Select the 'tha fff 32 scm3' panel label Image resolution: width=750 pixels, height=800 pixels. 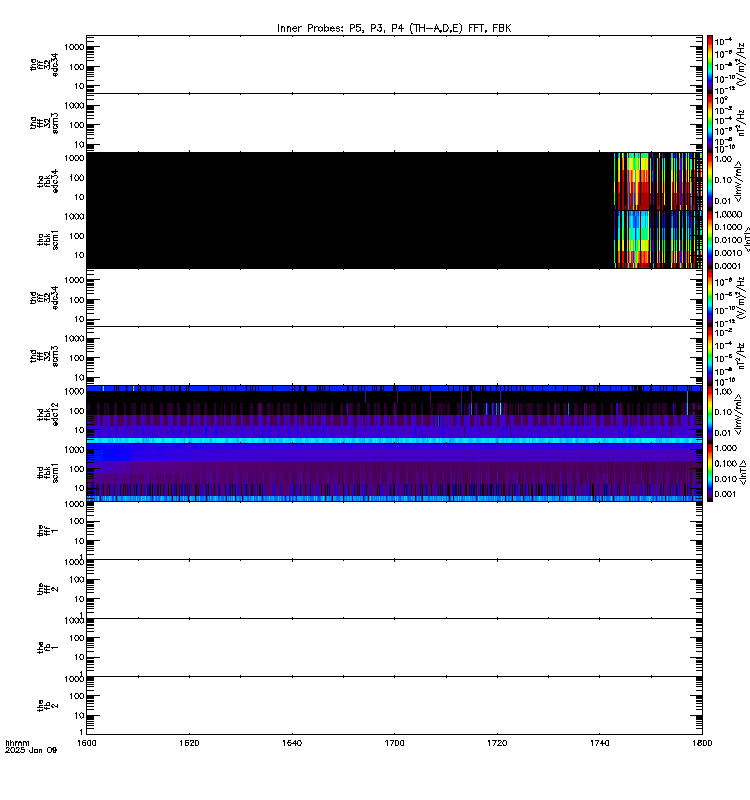tap(44, 123)
